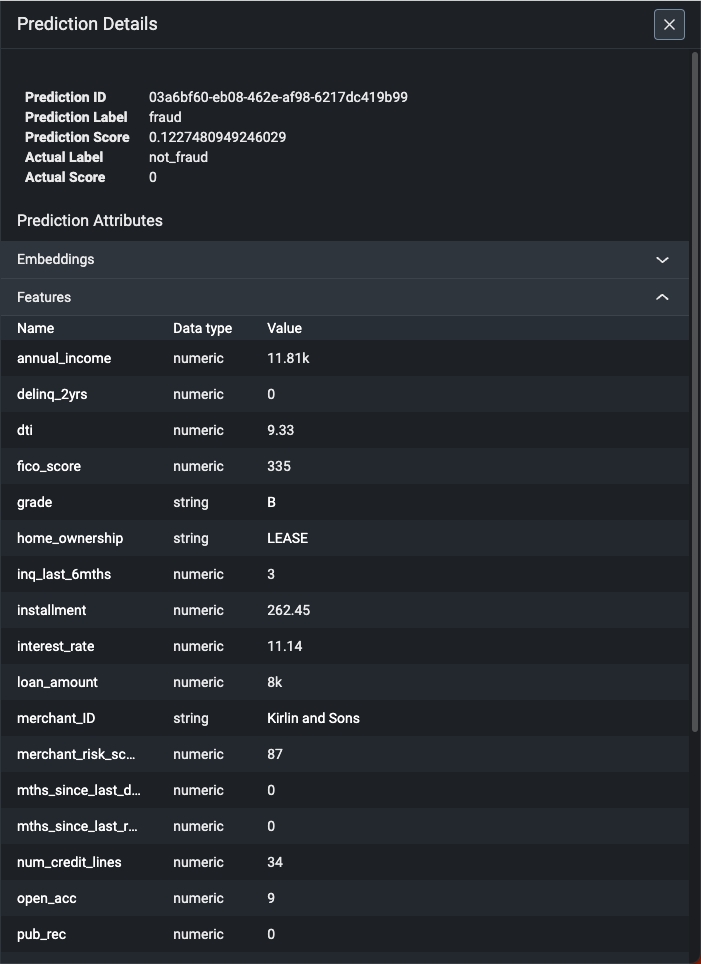Click the Name column header

click(36, 328)
